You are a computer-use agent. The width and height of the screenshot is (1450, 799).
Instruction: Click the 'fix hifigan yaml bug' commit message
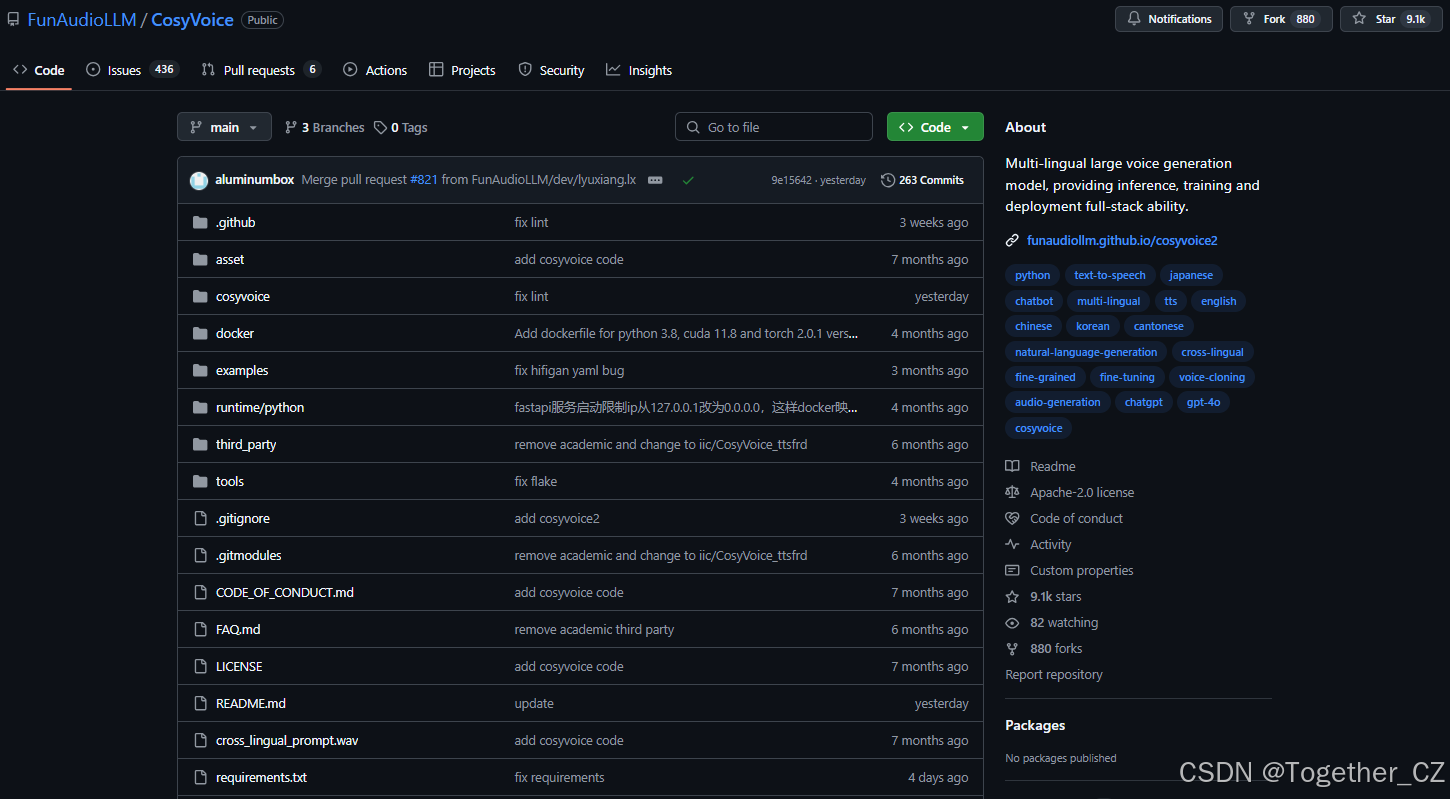click(569, 370)
